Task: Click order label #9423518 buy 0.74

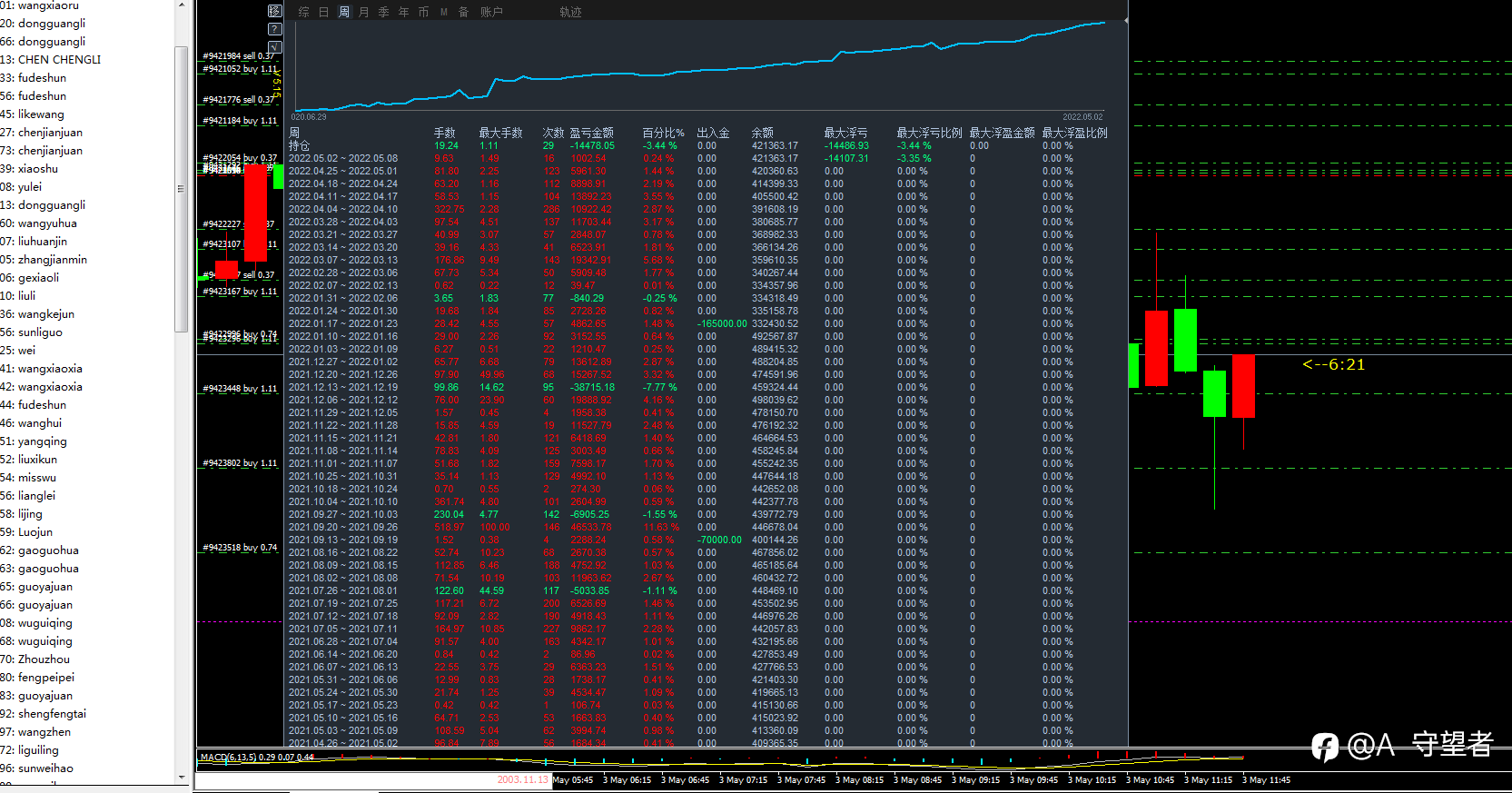Action: (240, 548)
